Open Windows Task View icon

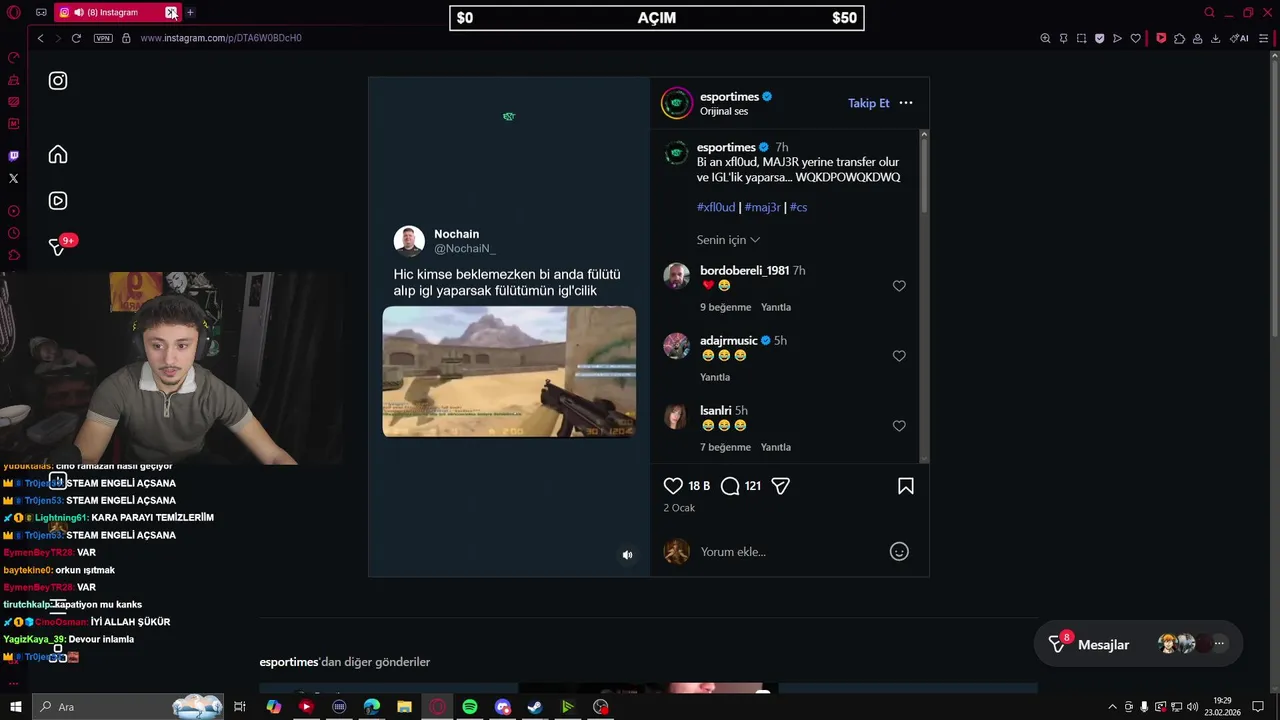pyautogui.click(x=240, y=707)
